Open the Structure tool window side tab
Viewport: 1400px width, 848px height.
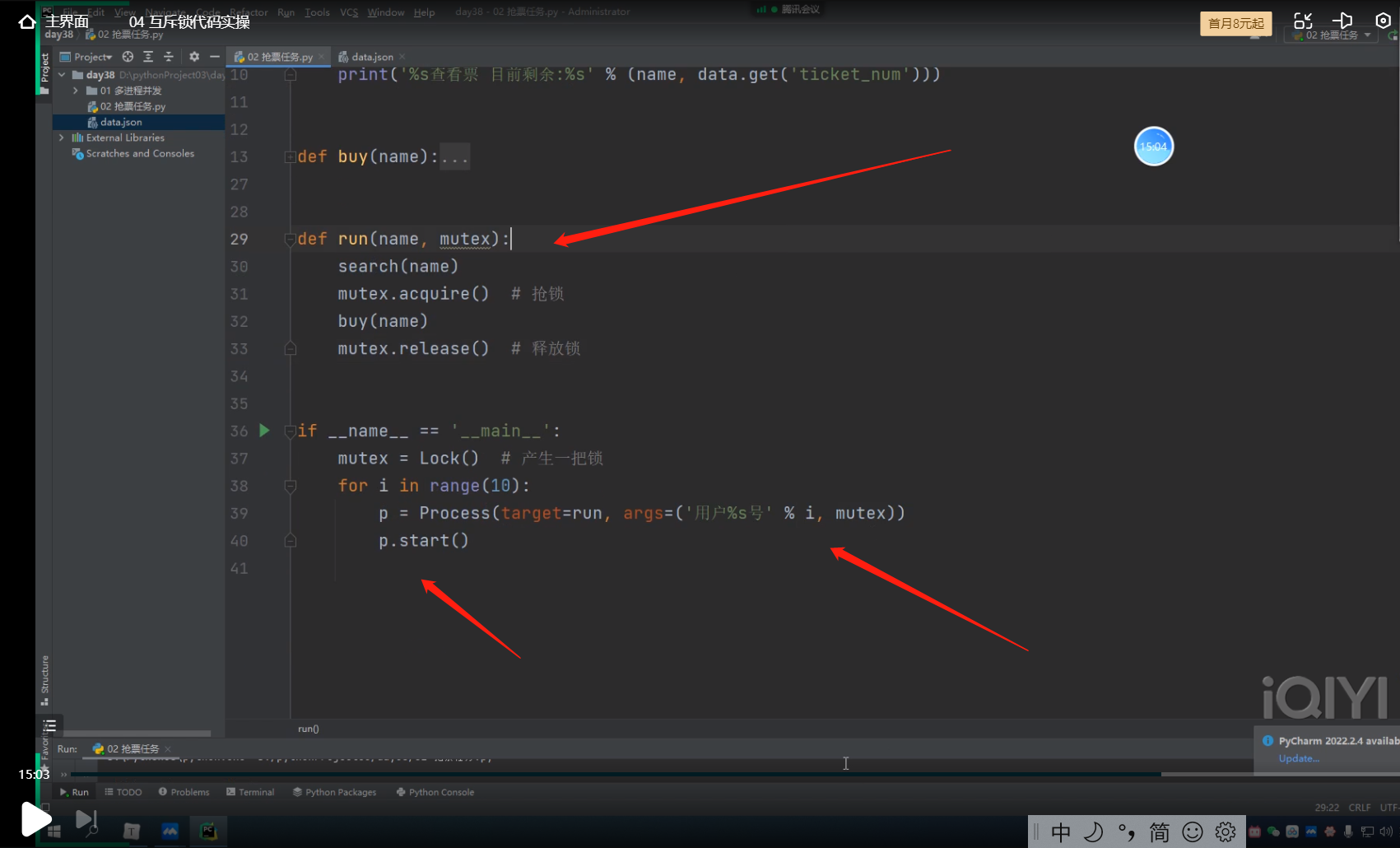click(44, 681)
